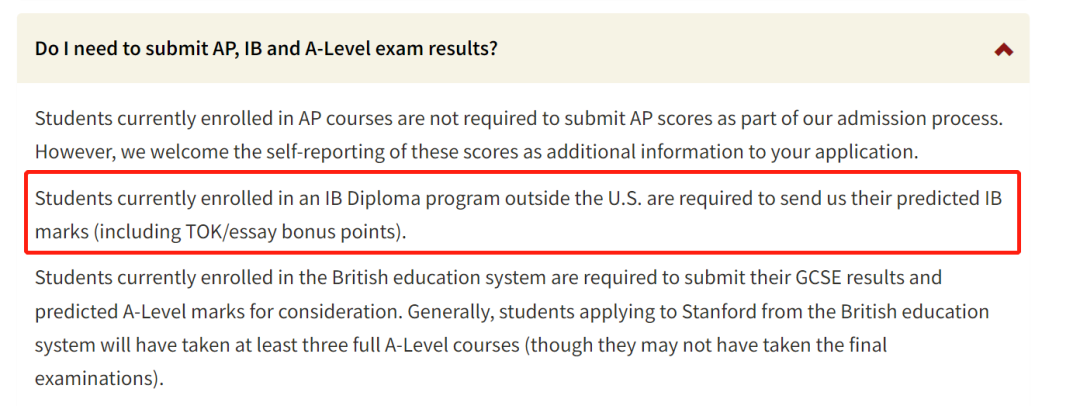Click the final word 'examinations).'

point(99,378)
